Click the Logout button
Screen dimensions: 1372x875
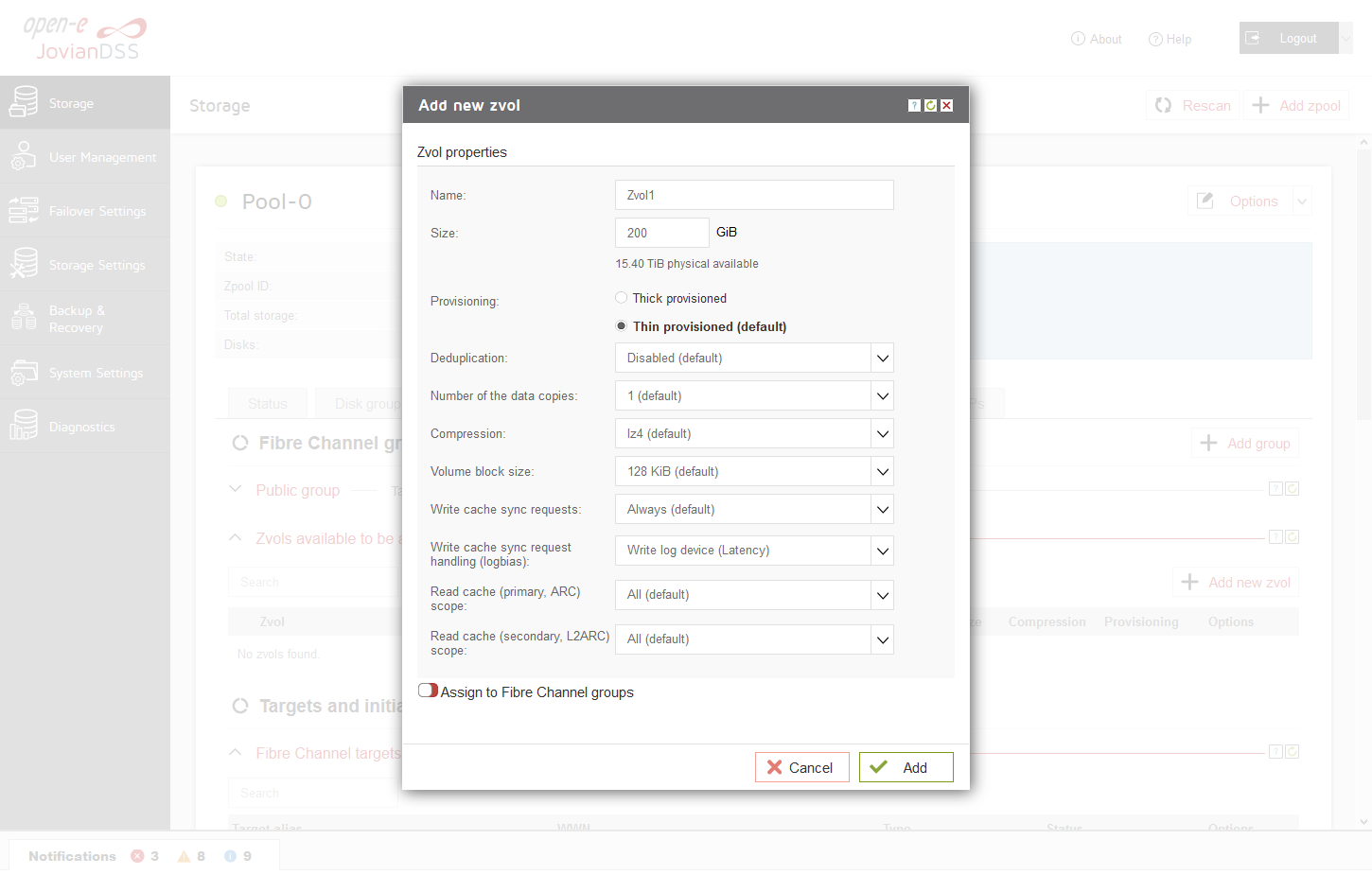tap(1289, 38)
